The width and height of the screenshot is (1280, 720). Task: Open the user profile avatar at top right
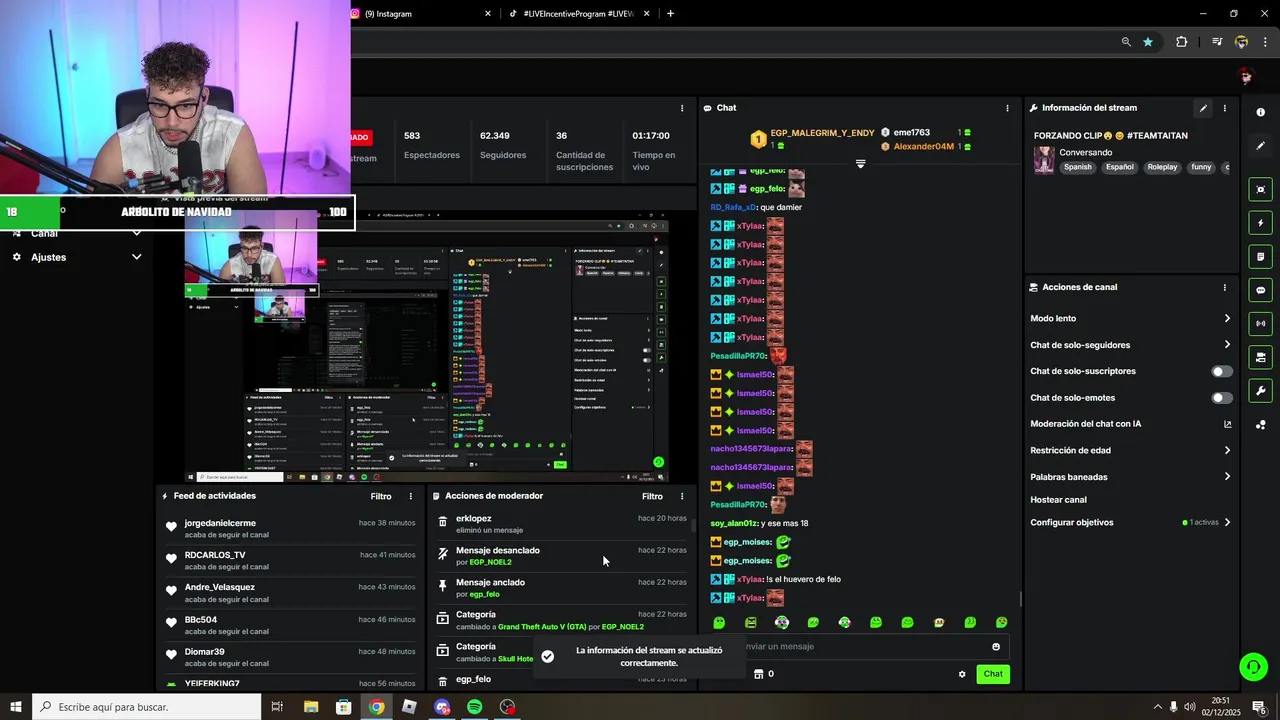point(1245,77)
